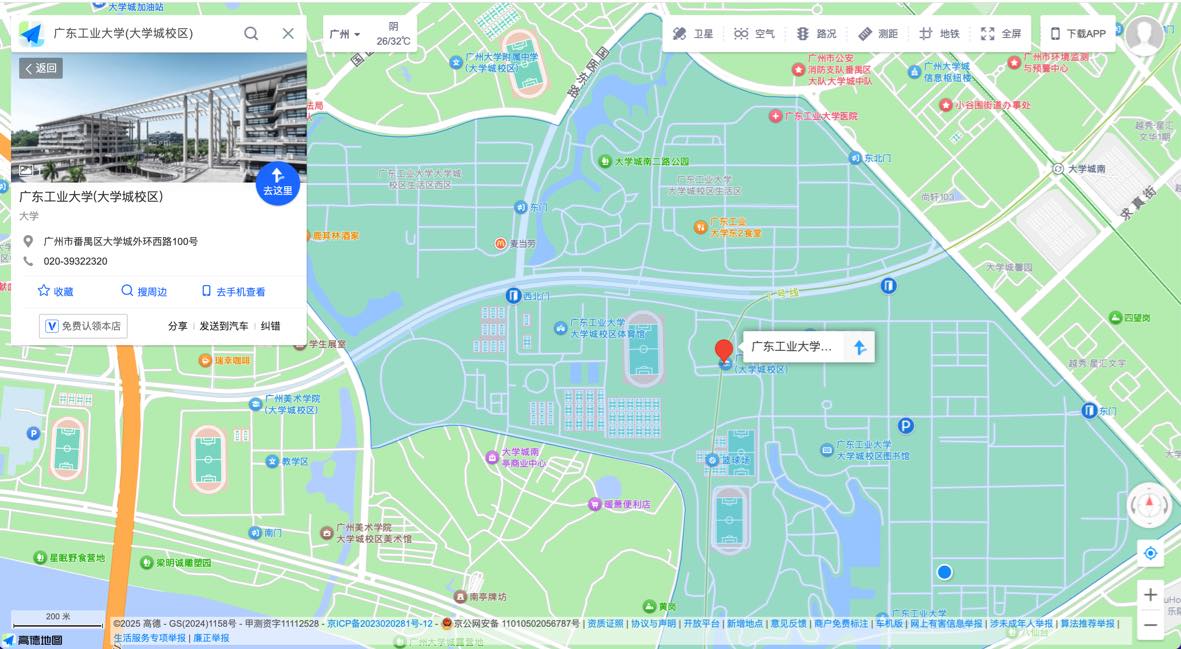This screenshot has height=649, width=1181.
Task: Click the blue 去这里 directions arrow
Action: [x=277, y=183]
